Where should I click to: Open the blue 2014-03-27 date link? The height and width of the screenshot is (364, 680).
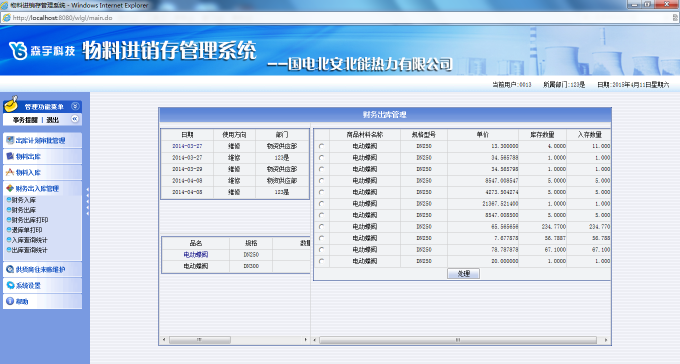coord(187,146)
